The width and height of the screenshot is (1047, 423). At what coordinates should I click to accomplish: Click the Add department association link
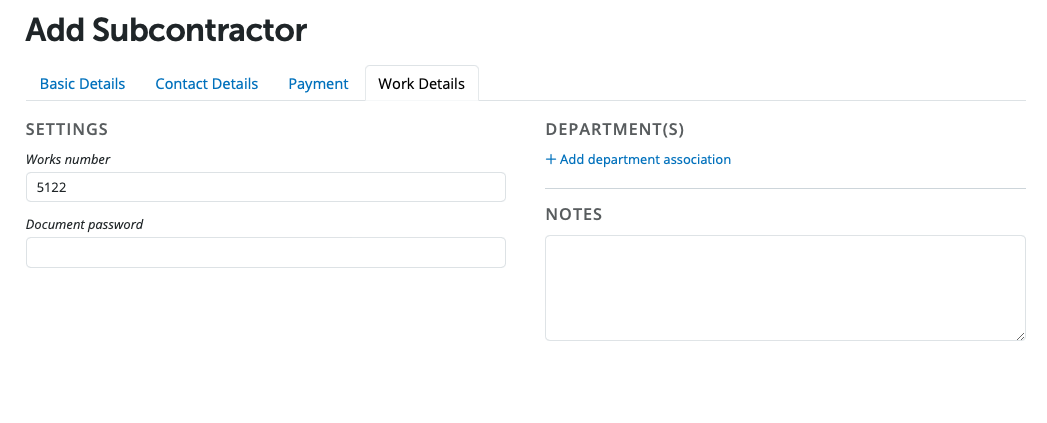645,160
